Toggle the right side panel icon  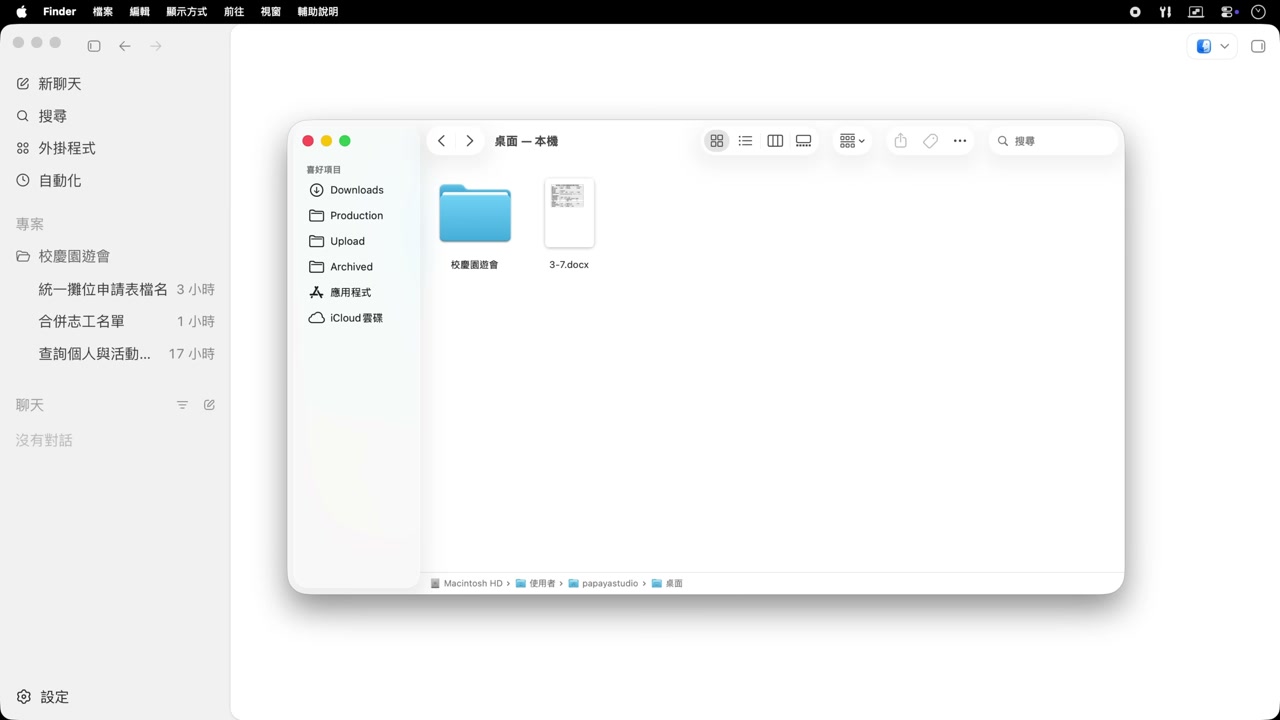point(1259,46)
